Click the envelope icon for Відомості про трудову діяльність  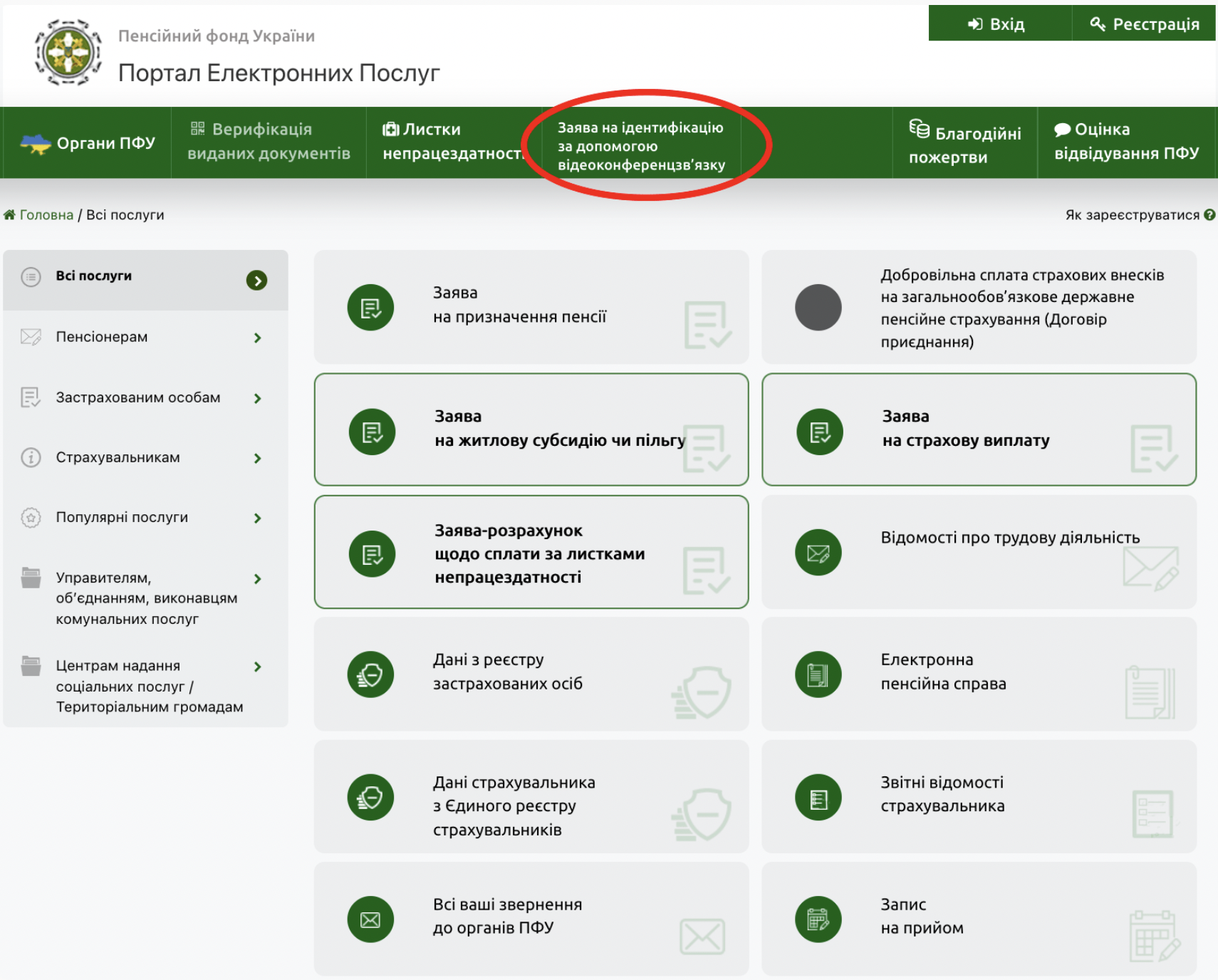click(818, 553)
